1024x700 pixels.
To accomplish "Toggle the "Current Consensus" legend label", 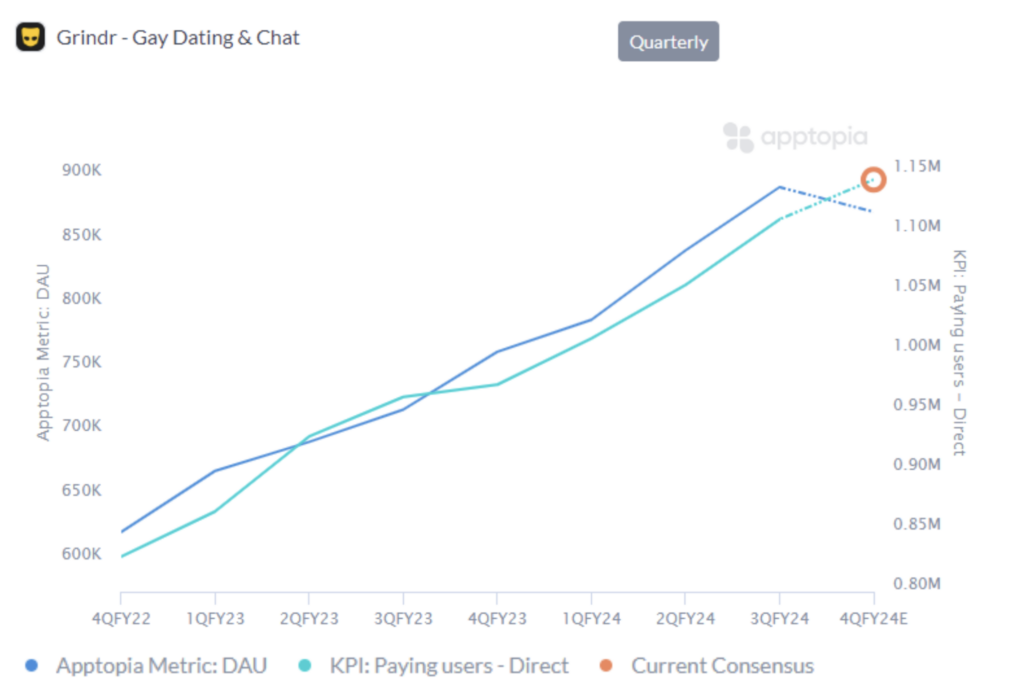I will coord(722,666).
